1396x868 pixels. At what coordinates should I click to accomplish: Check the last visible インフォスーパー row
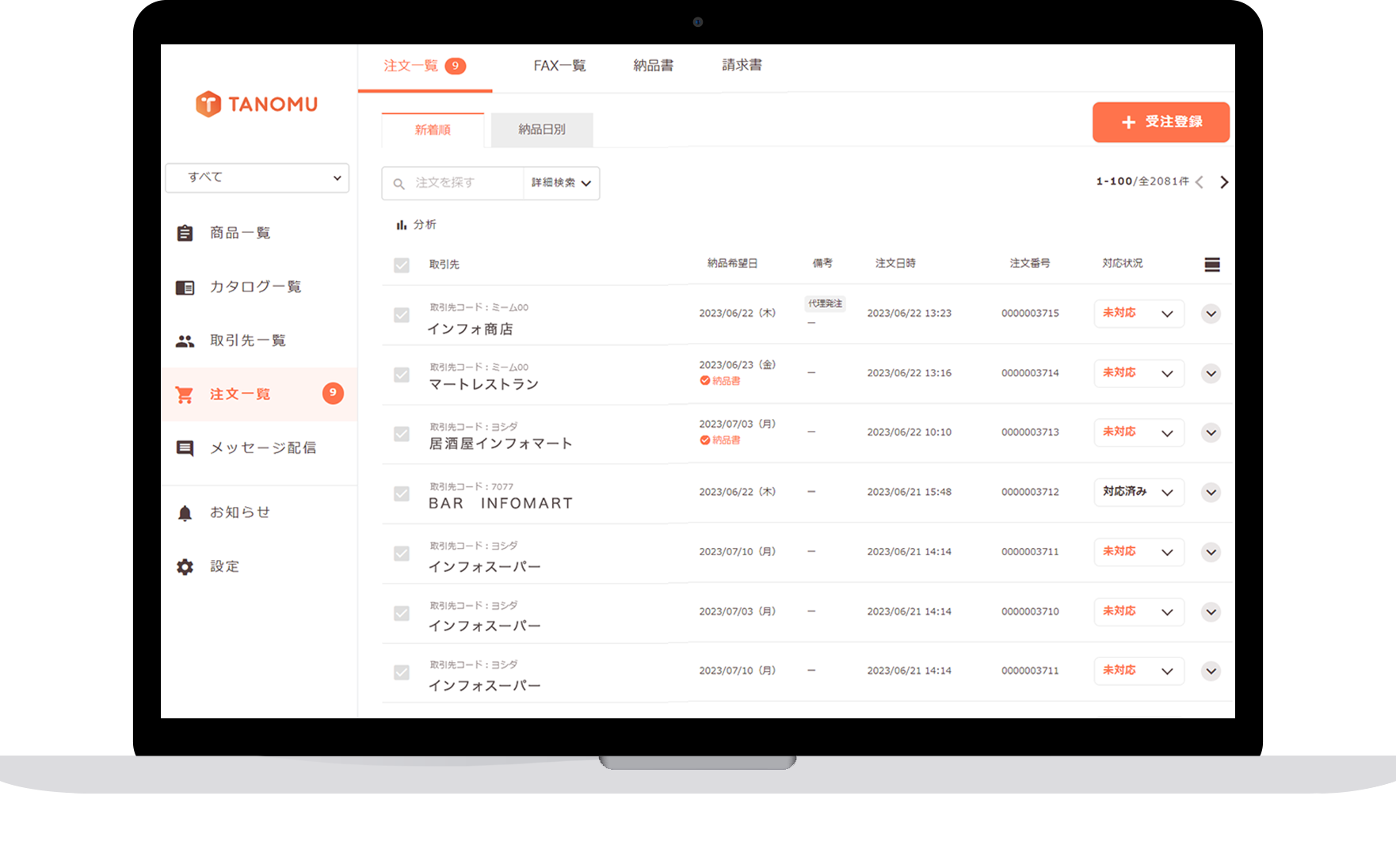click(402, 672)
